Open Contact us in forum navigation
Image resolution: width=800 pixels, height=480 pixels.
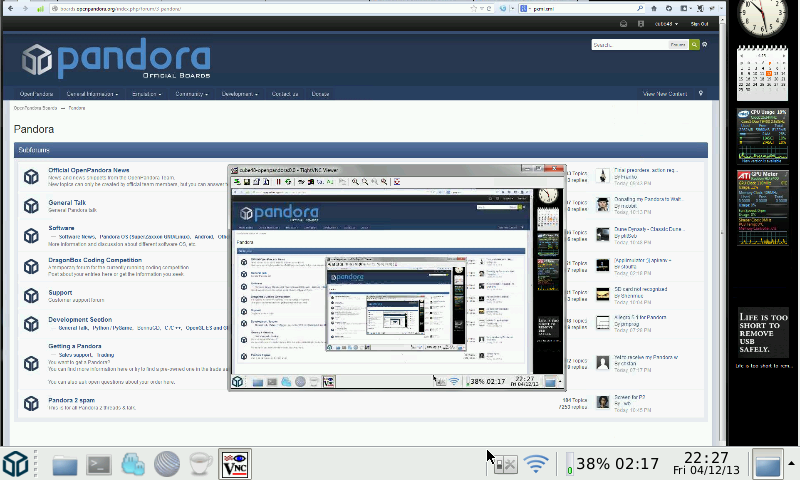tap(285, 94)
